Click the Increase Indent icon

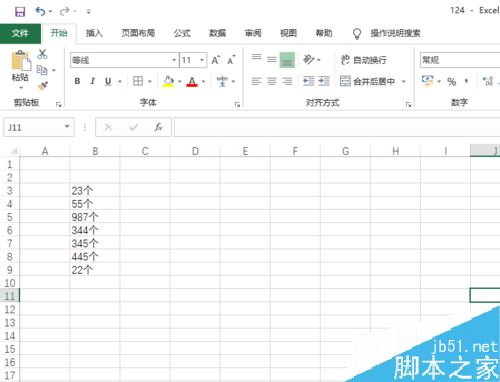324,81
